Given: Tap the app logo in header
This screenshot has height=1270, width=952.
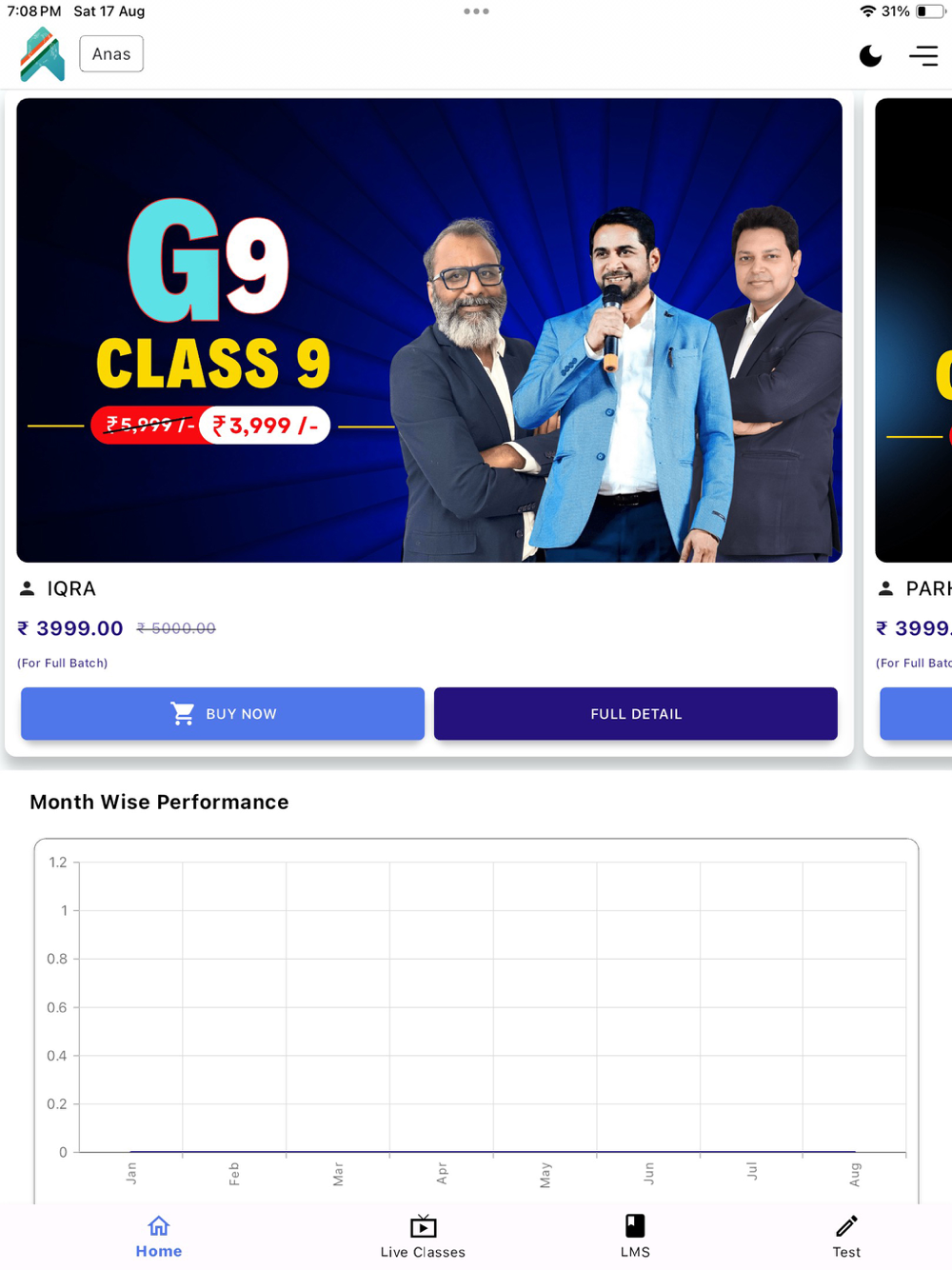Looking at the screenshot, I should 43,54.
